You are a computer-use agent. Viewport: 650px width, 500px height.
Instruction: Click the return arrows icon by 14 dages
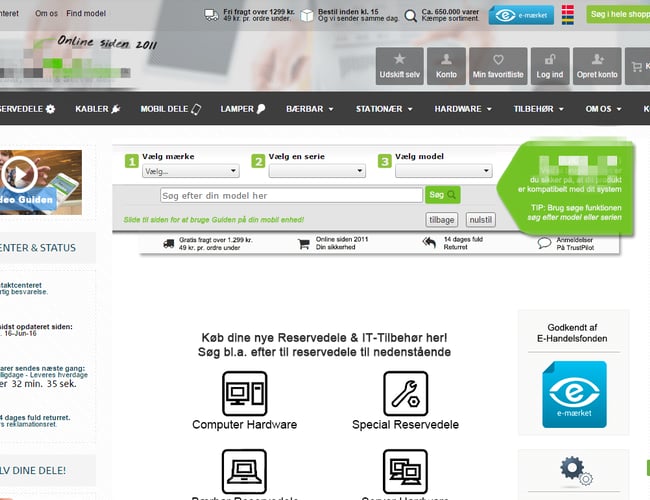[x=429, y=243]
